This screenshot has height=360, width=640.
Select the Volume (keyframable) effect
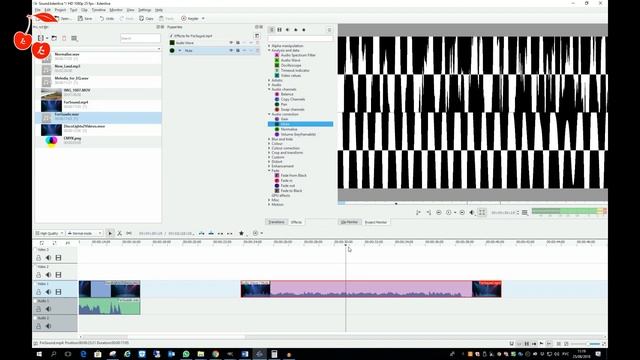point(298,134)
